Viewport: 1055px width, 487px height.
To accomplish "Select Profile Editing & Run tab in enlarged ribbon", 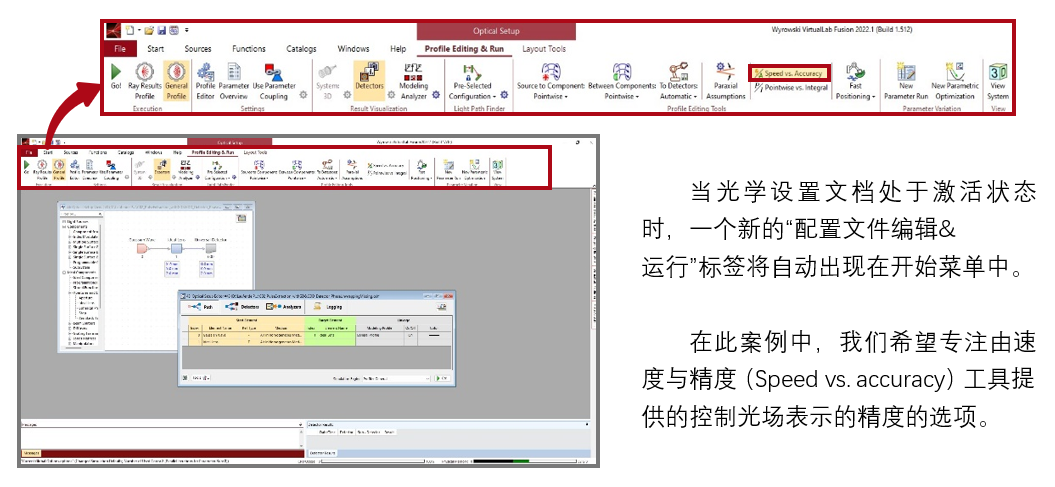I will pyautogui.click(x=466, y=48).
